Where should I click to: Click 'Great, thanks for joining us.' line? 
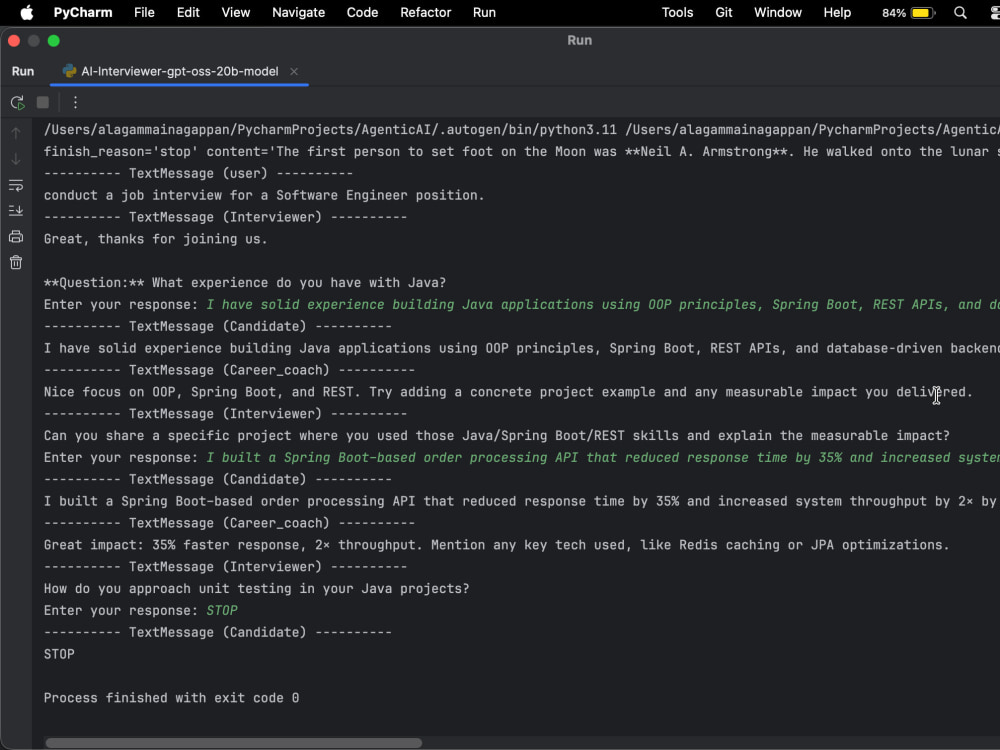[156, 239]
